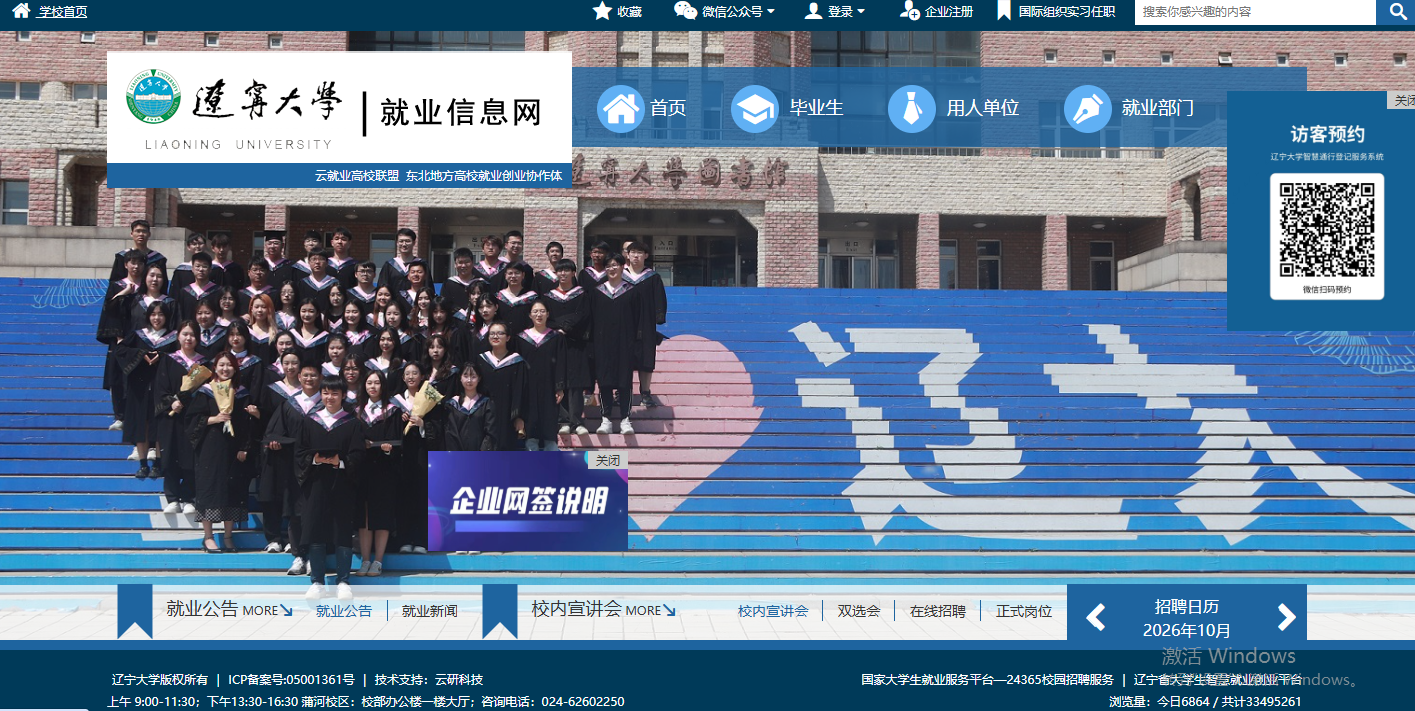This screenshot has width=1415, height=711.
Task: Switch to the 在线招聘 tab
Action: 938,611
